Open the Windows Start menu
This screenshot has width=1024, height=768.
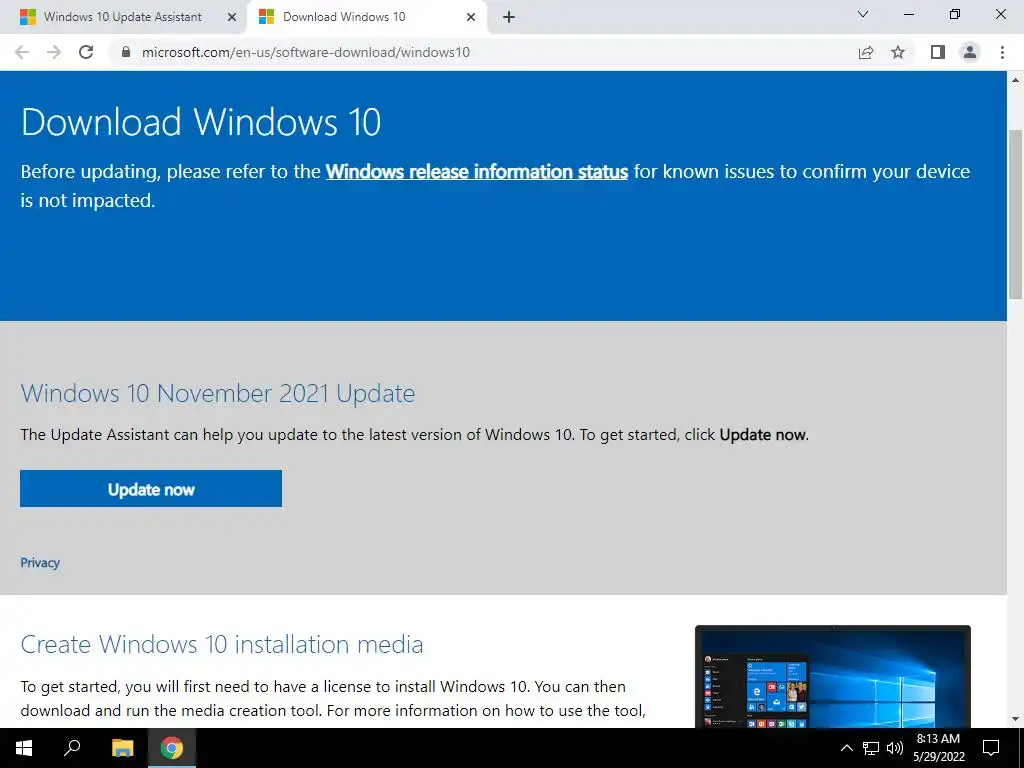tap(24, 748)
